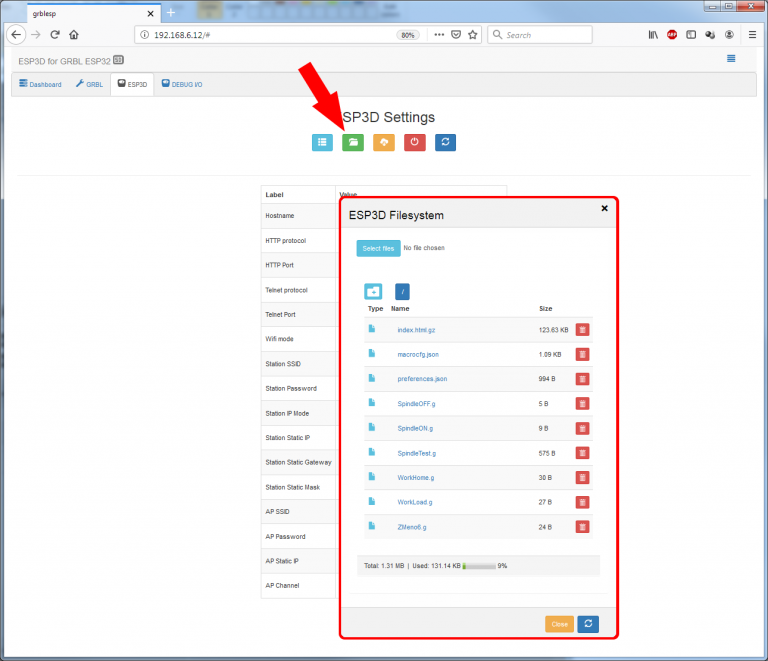Open WorkHome.g file link
Screen dimensions: 768x661
[416, 478]
